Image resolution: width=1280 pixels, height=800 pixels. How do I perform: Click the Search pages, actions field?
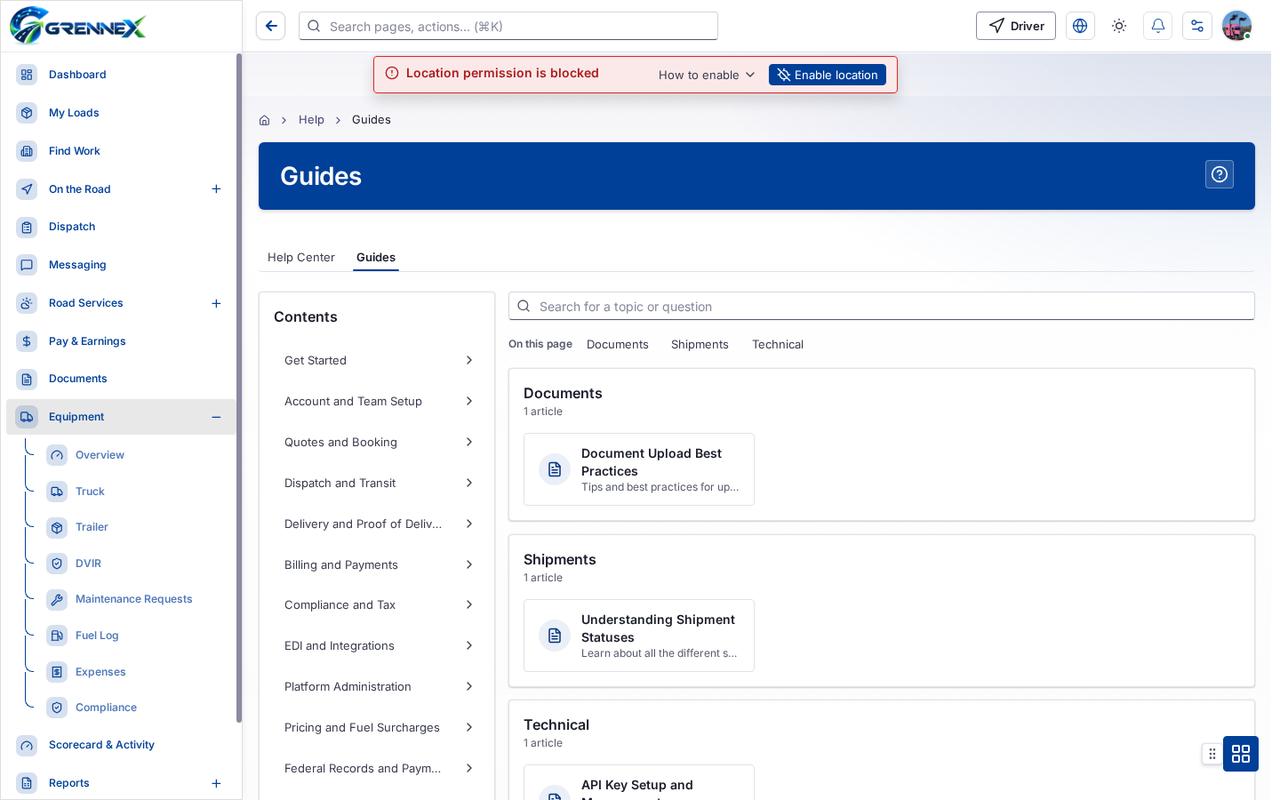508,26
